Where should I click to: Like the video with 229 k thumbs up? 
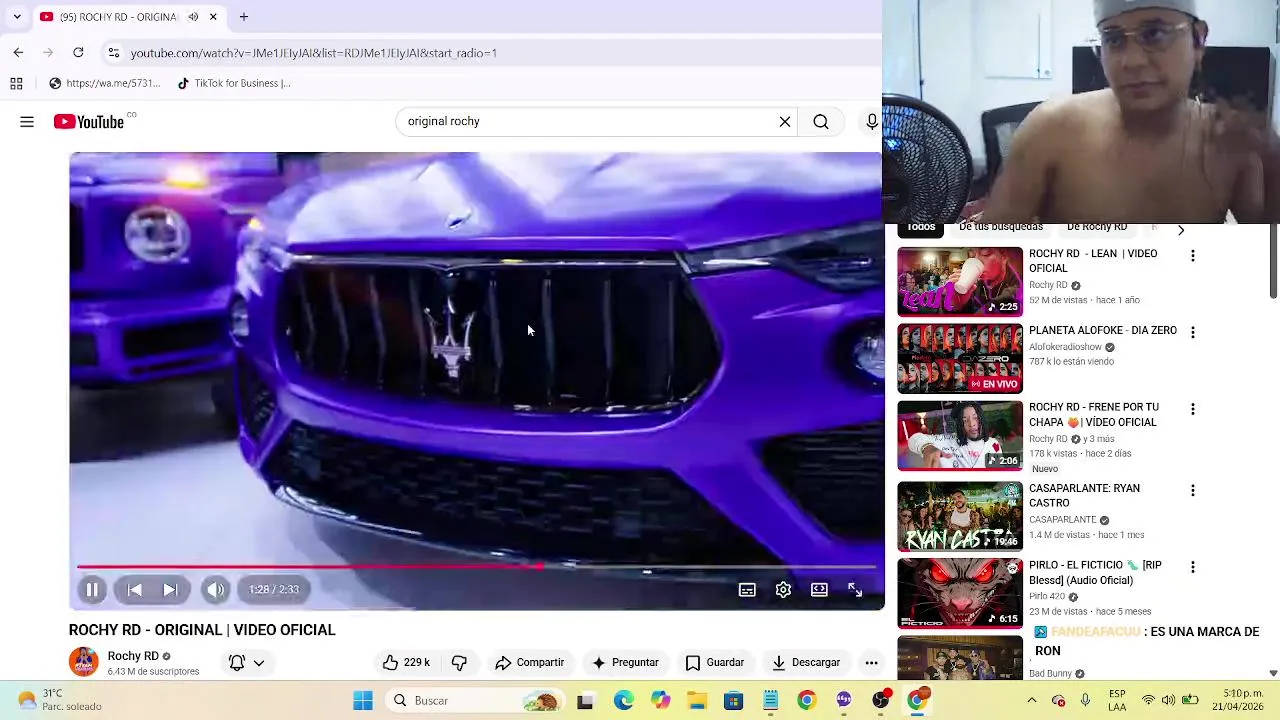[406, 662]
